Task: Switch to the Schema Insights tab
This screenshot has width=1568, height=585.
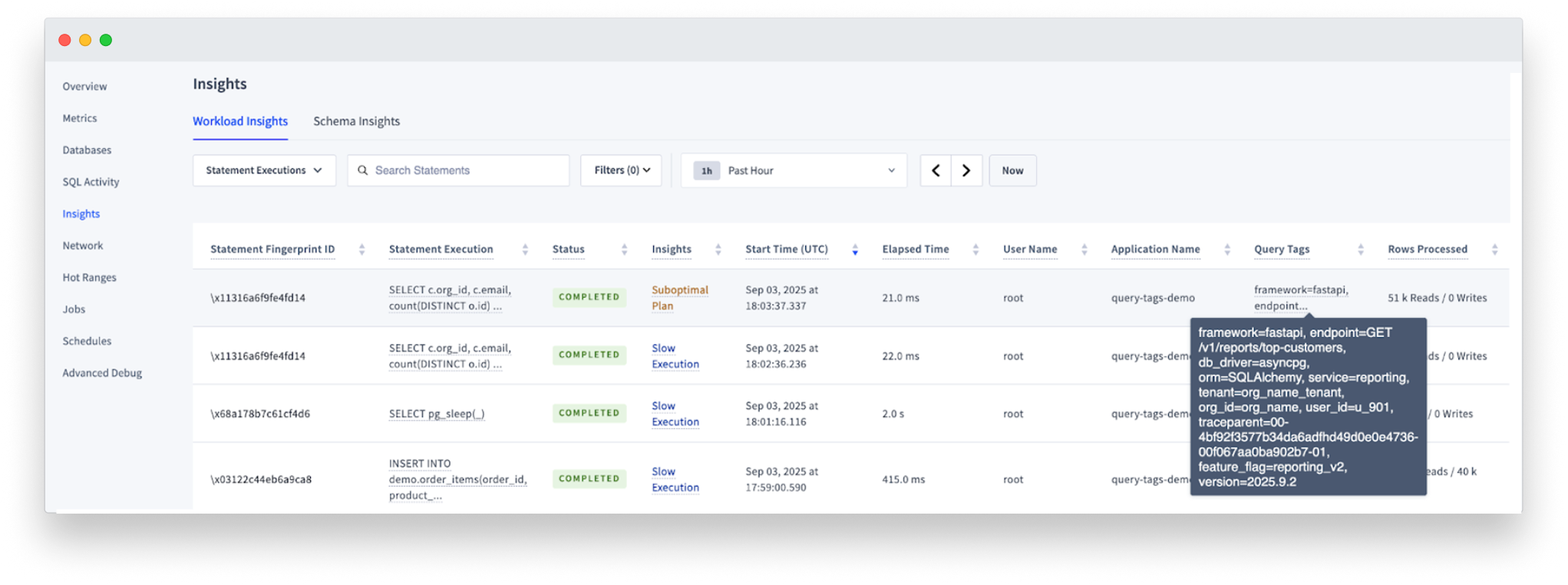Action: pyautogui.click(x=356, y=121)
